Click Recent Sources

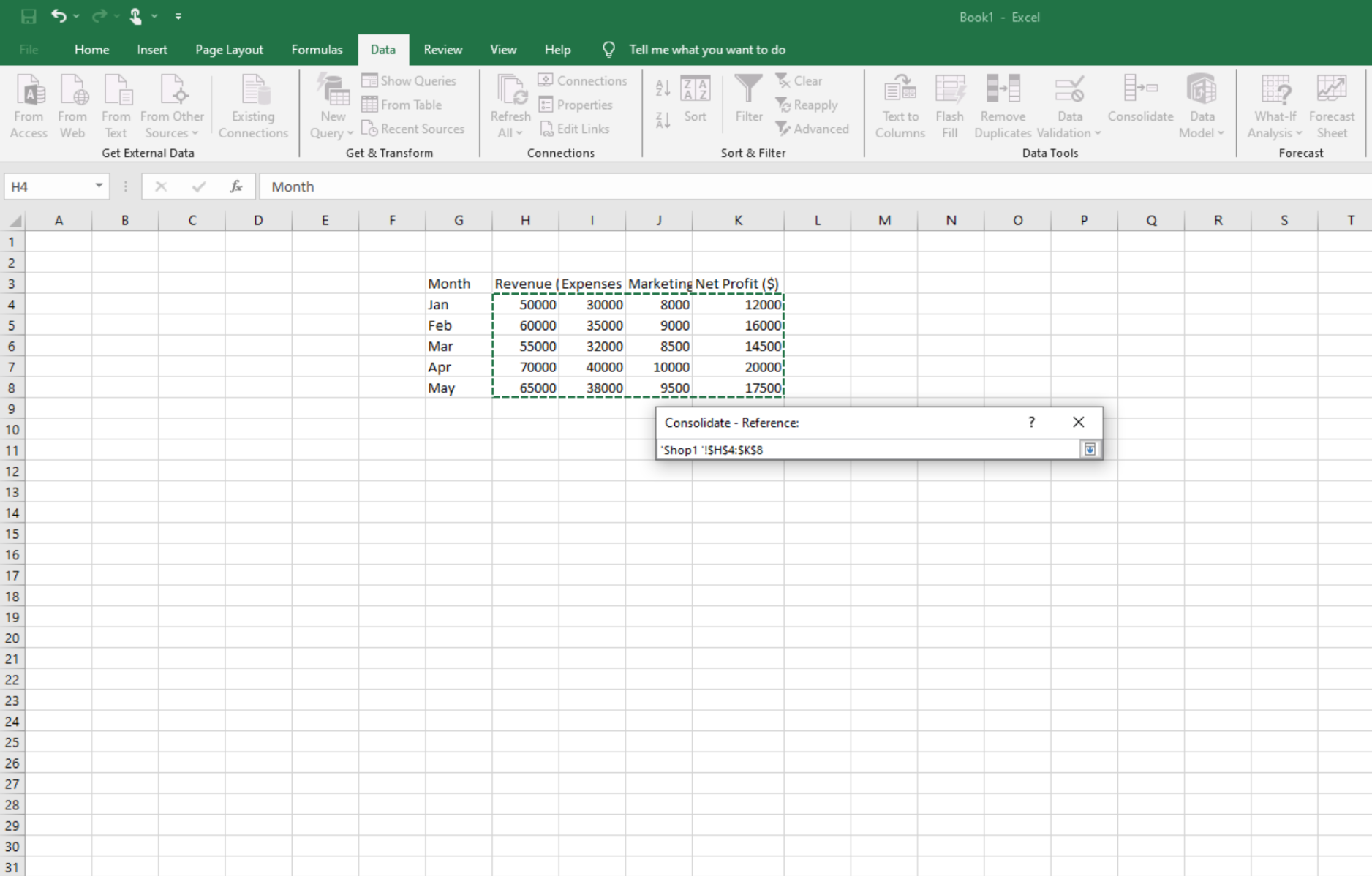412,129
